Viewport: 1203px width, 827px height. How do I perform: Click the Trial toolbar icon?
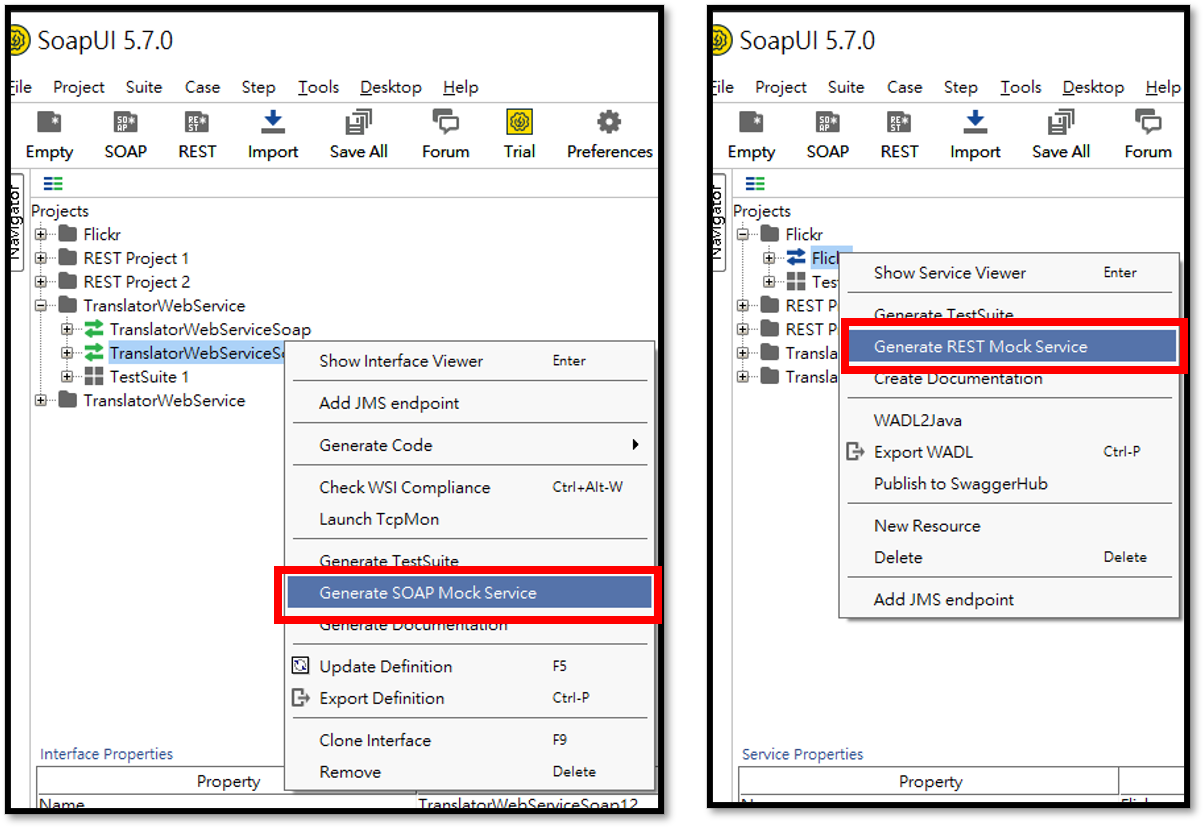(x=519, y=123)
